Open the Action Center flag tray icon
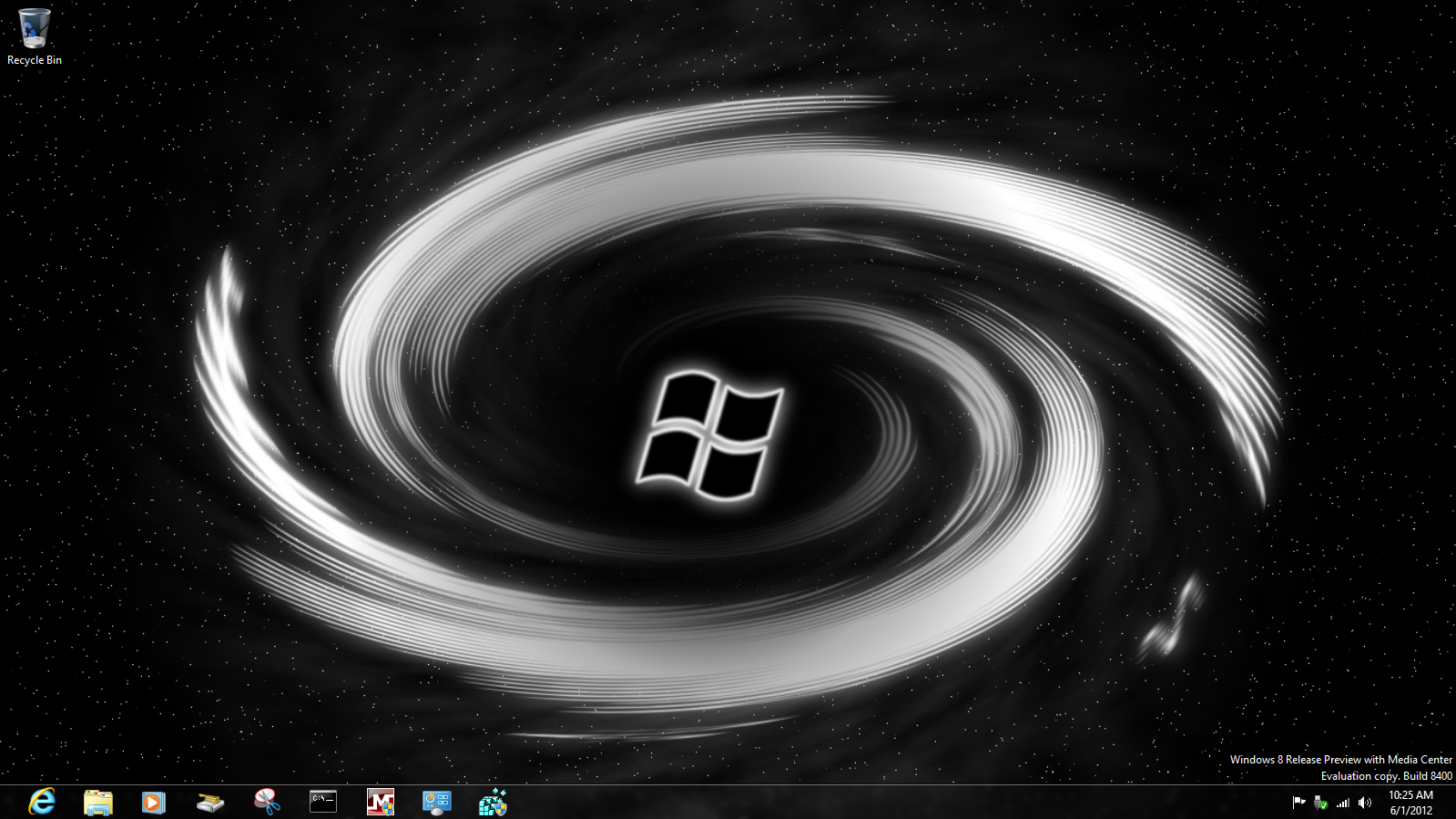This screenshot has height=819, width=1456. click(1299, 803)
